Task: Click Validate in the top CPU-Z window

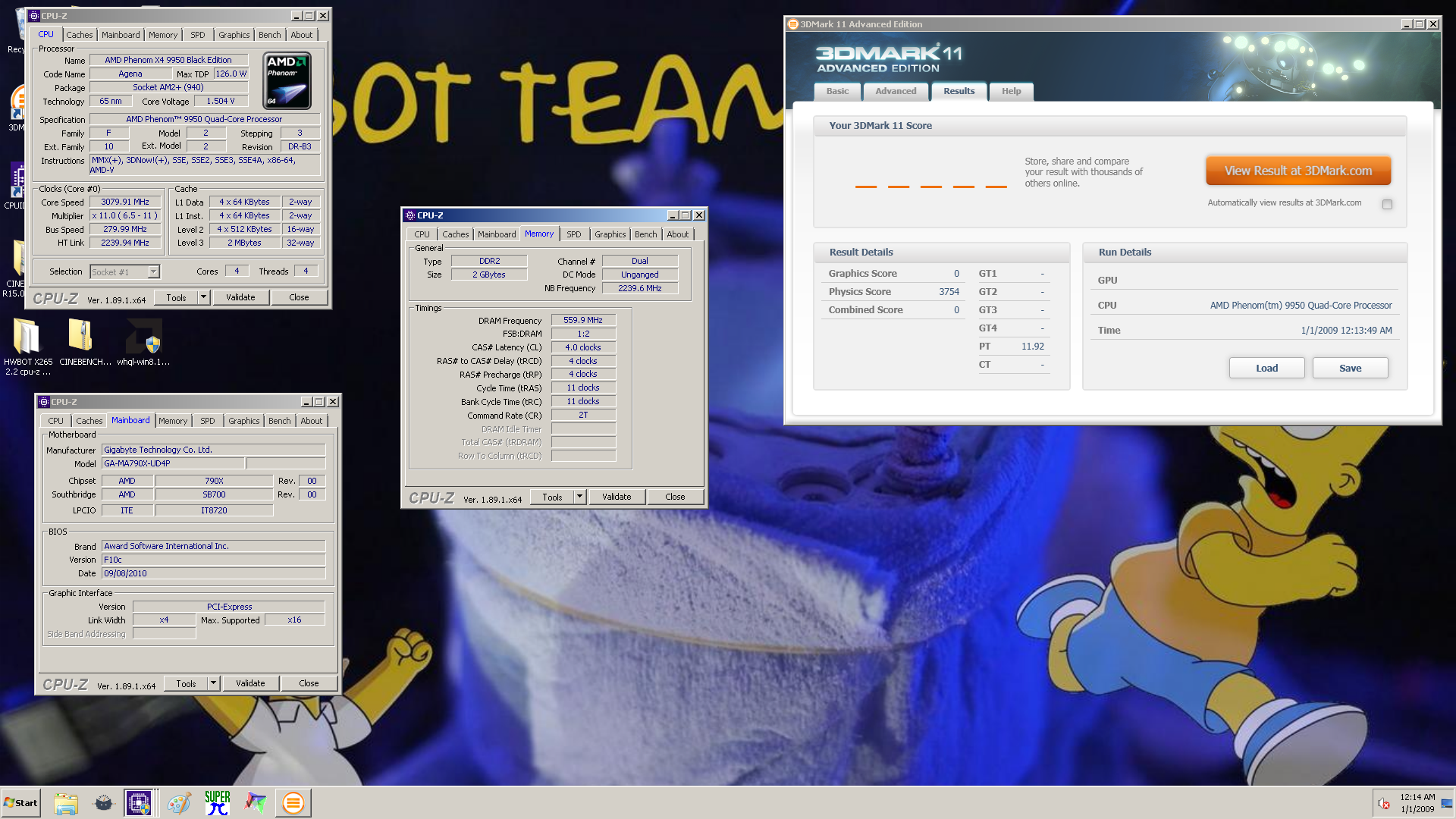Action: tap(240, 297)
